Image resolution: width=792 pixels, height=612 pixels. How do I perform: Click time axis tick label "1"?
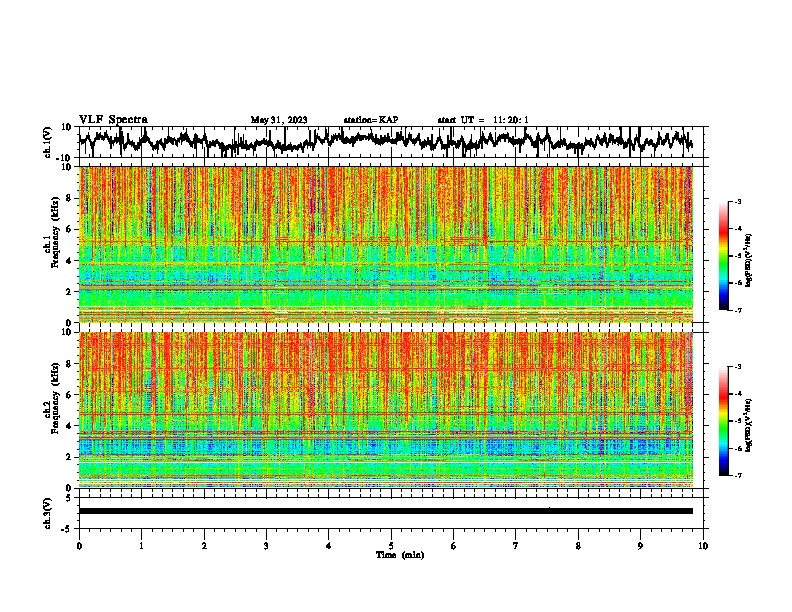[x=141, y=546]
